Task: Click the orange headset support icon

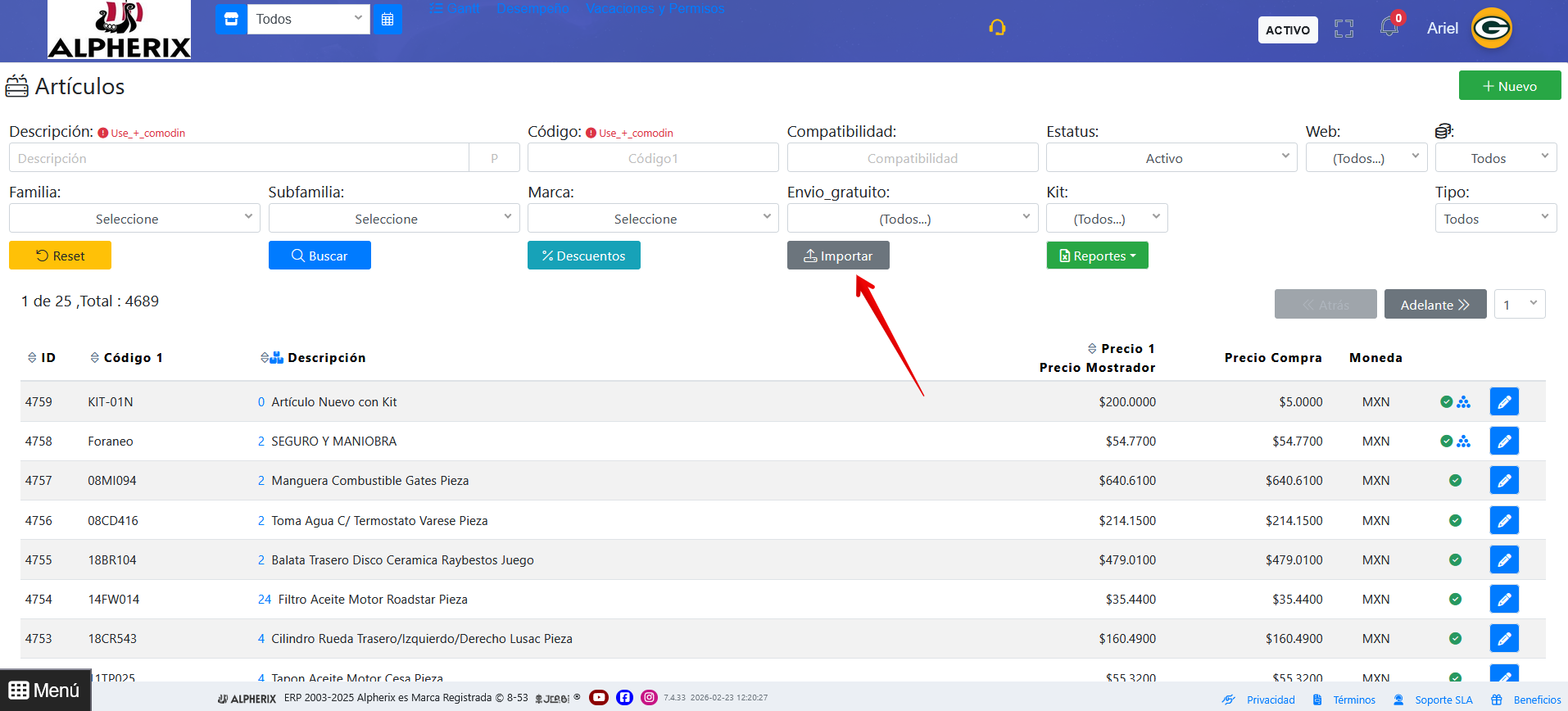Action: [997, 28]
